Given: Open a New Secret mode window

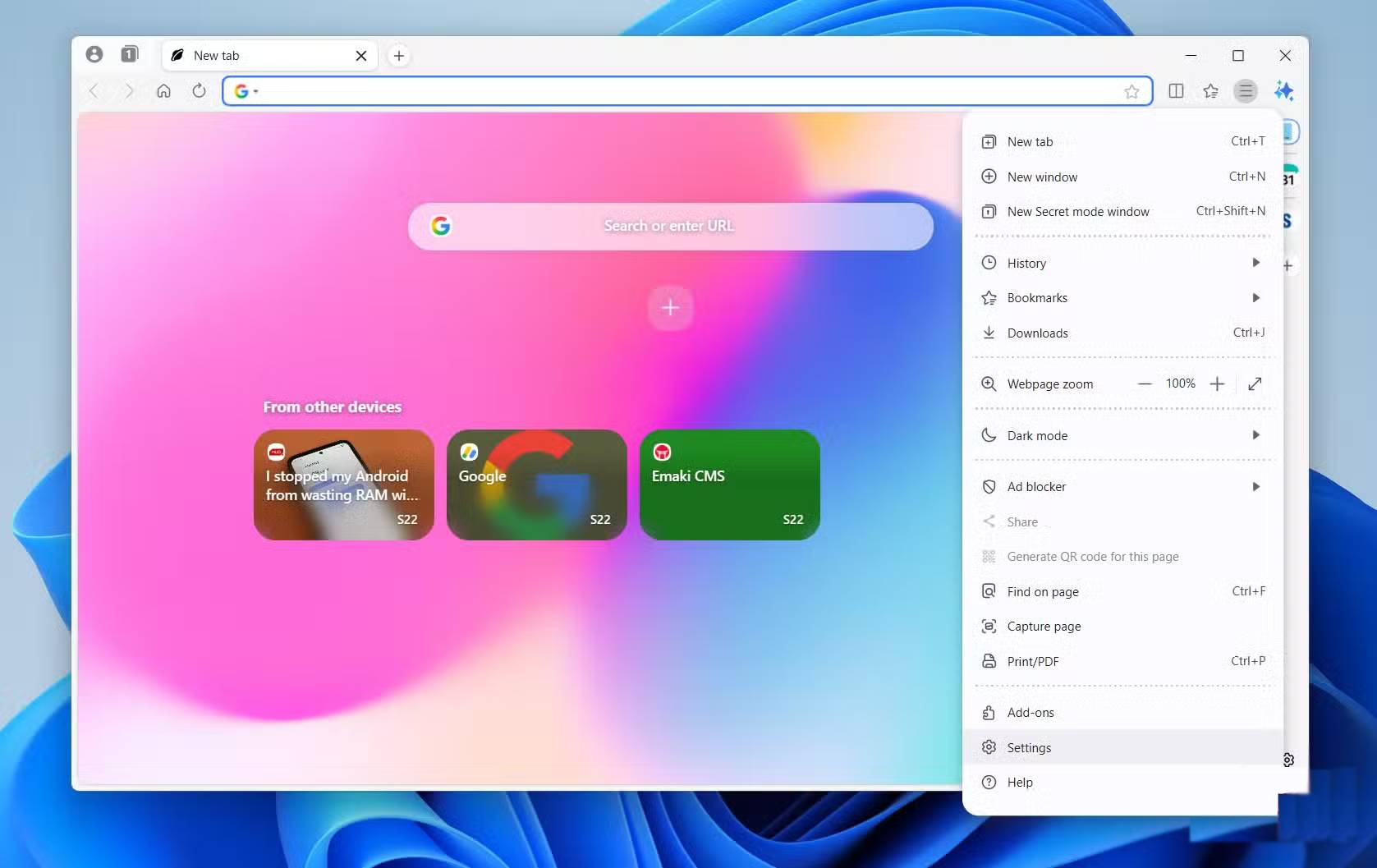Looking at the screenshot, I should [x=1122, y=212].
